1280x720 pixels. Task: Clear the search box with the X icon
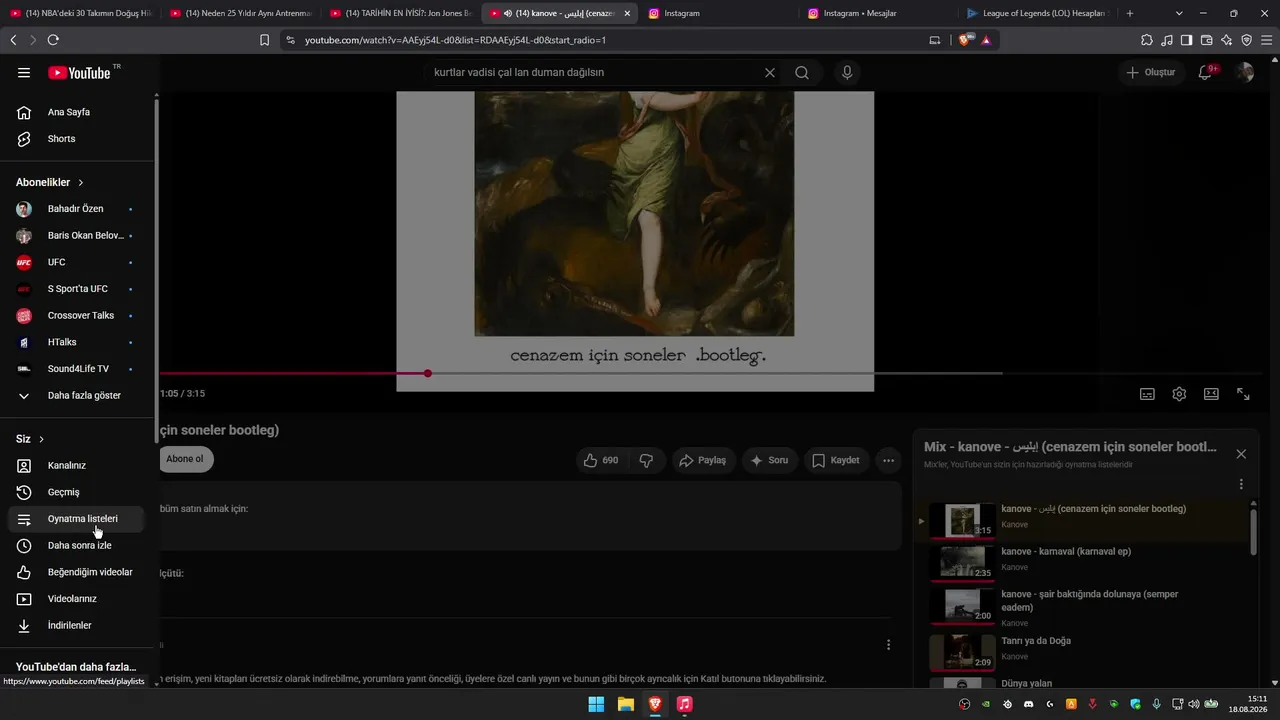pyautogui.click(x=770, y=72)
